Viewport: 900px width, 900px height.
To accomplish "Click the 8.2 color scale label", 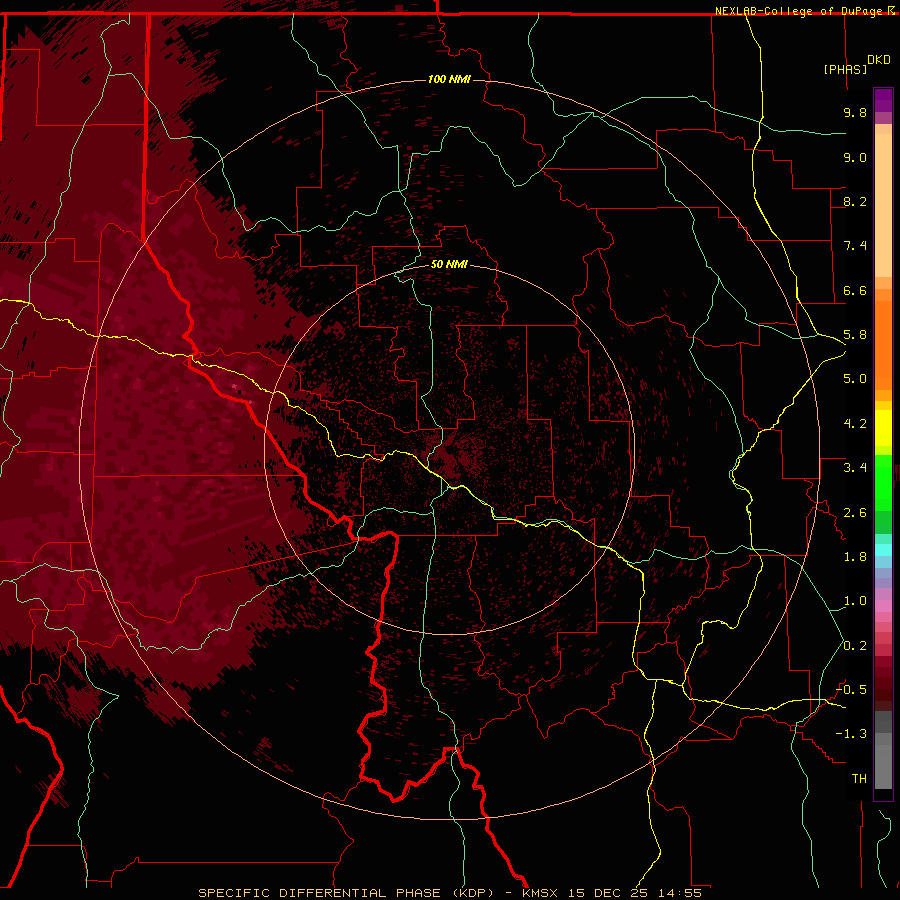I will [855, 201].
